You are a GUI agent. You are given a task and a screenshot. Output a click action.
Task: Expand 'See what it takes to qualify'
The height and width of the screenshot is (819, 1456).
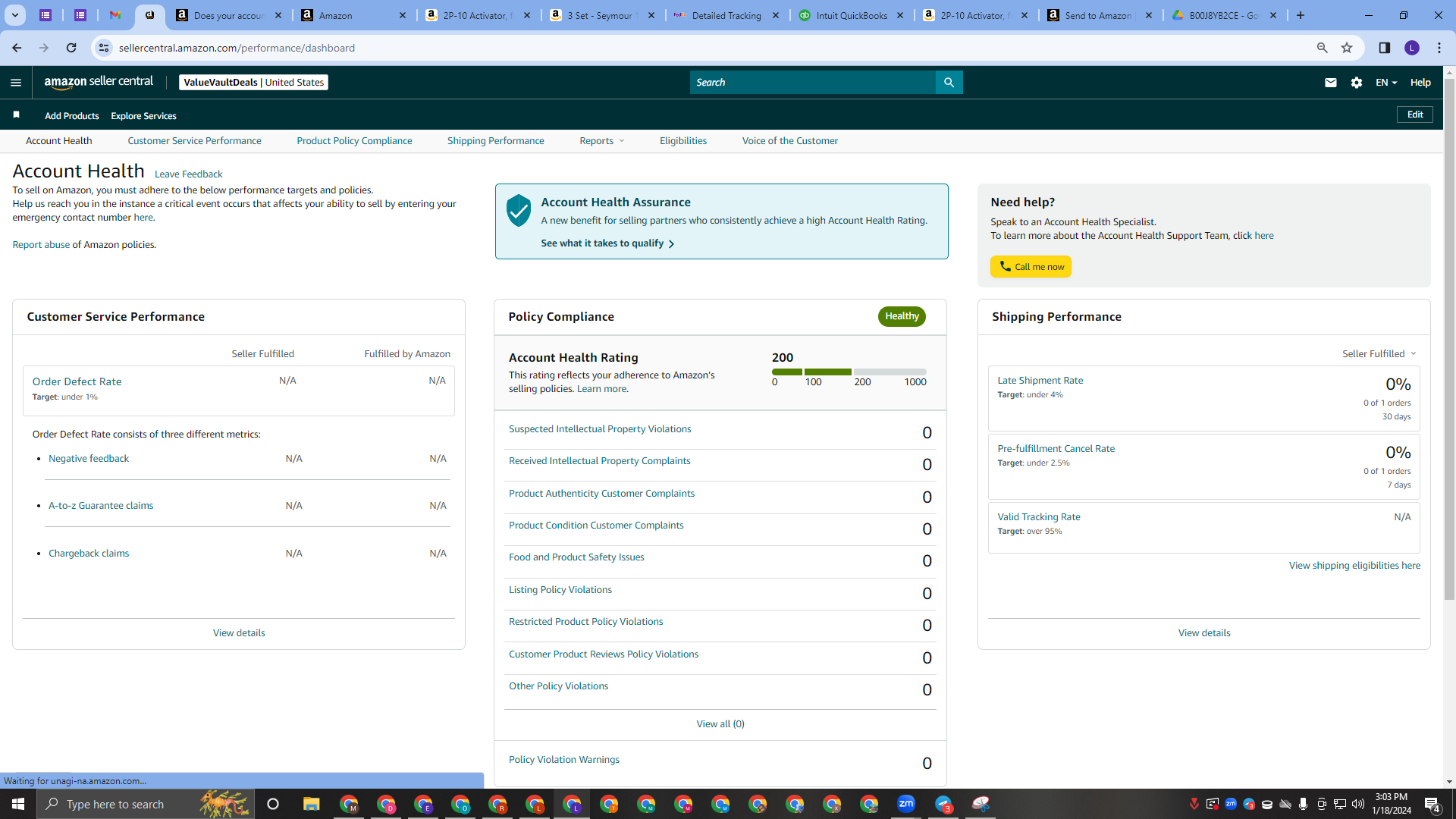(607, 243)
